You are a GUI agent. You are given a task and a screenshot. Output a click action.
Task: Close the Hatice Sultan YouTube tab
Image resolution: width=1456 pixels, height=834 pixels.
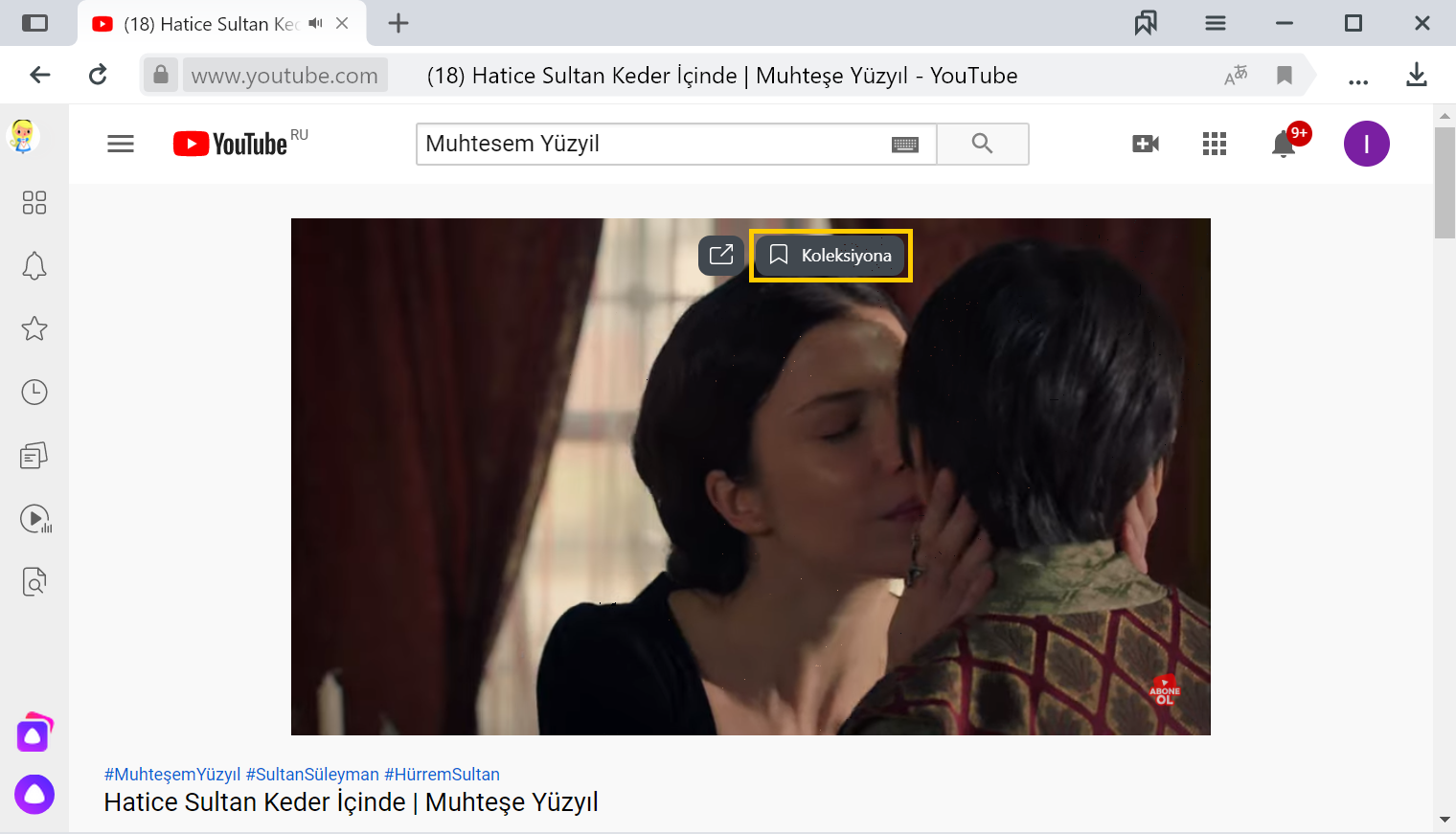[342, 23]
